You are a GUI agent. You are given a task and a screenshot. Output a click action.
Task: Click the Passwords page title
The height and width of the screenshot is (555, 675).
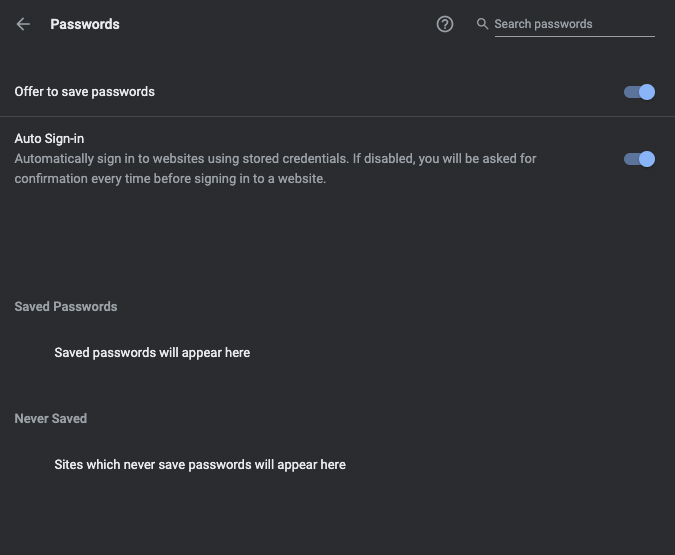click(85, 24)
